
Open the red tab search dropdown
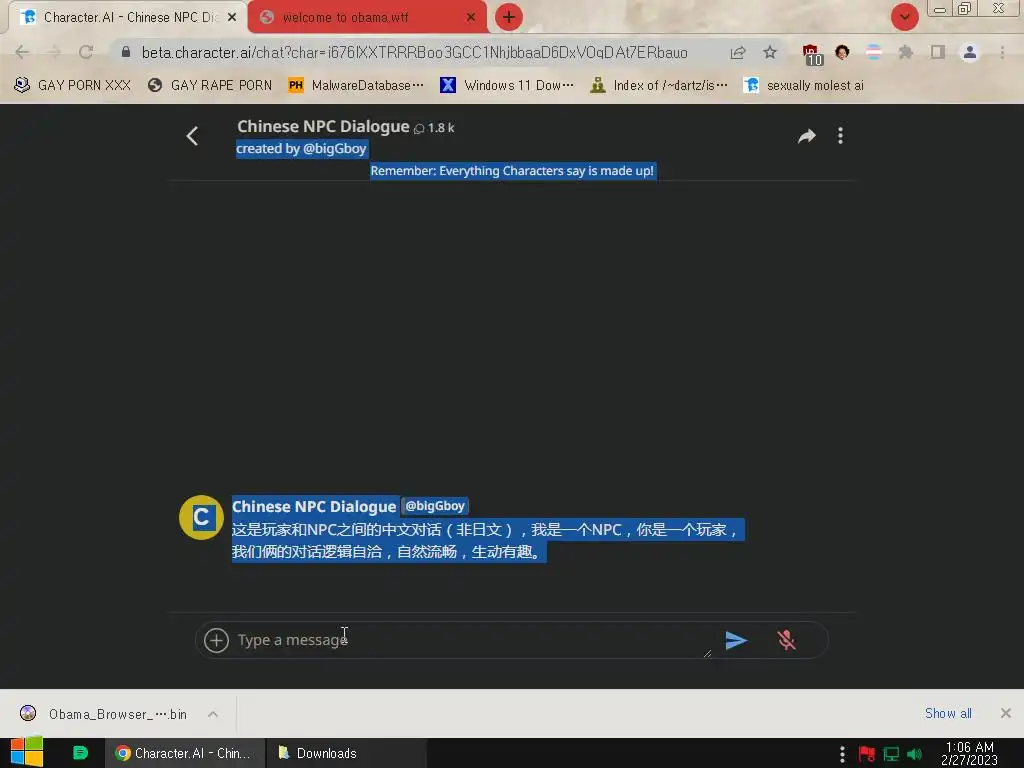pos(904,17)
